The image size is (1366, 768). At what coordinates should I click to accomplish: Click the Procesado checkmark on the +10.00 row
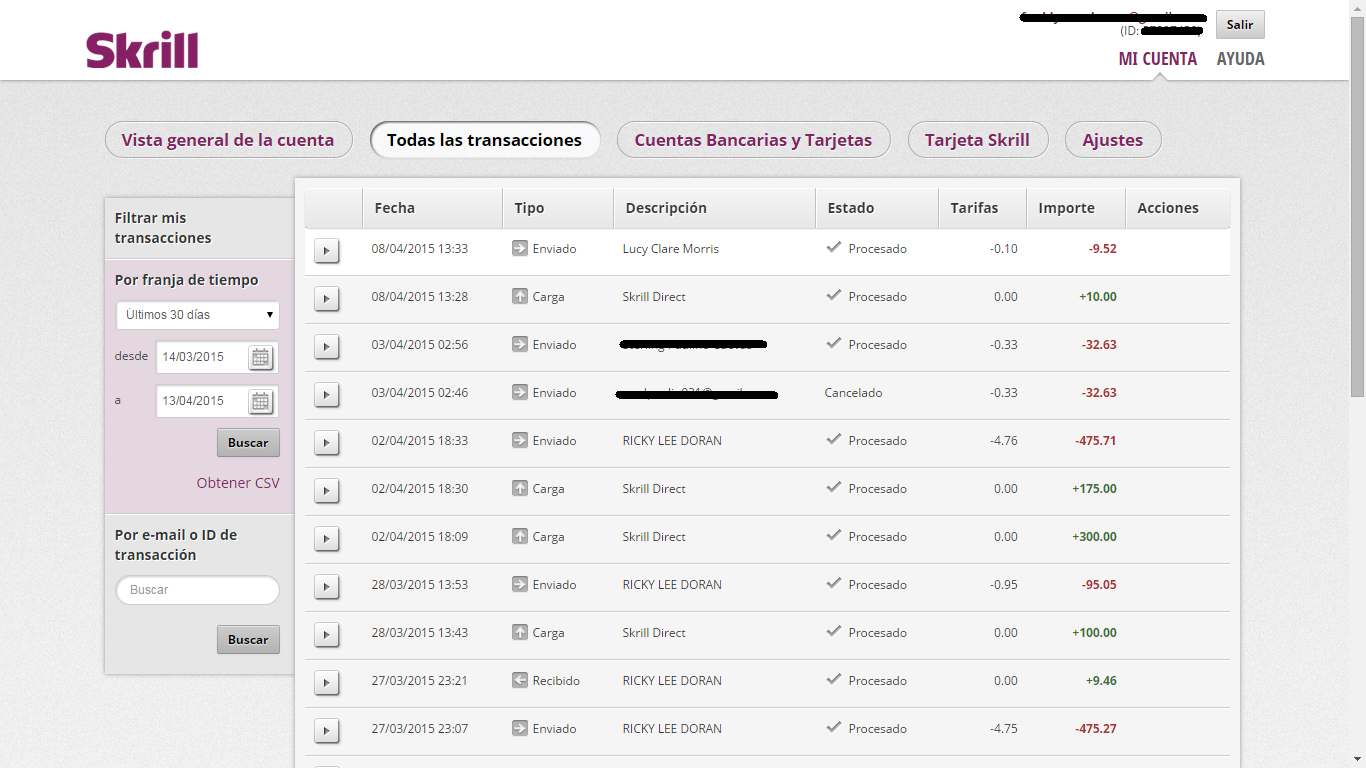(x=833, y=295)
